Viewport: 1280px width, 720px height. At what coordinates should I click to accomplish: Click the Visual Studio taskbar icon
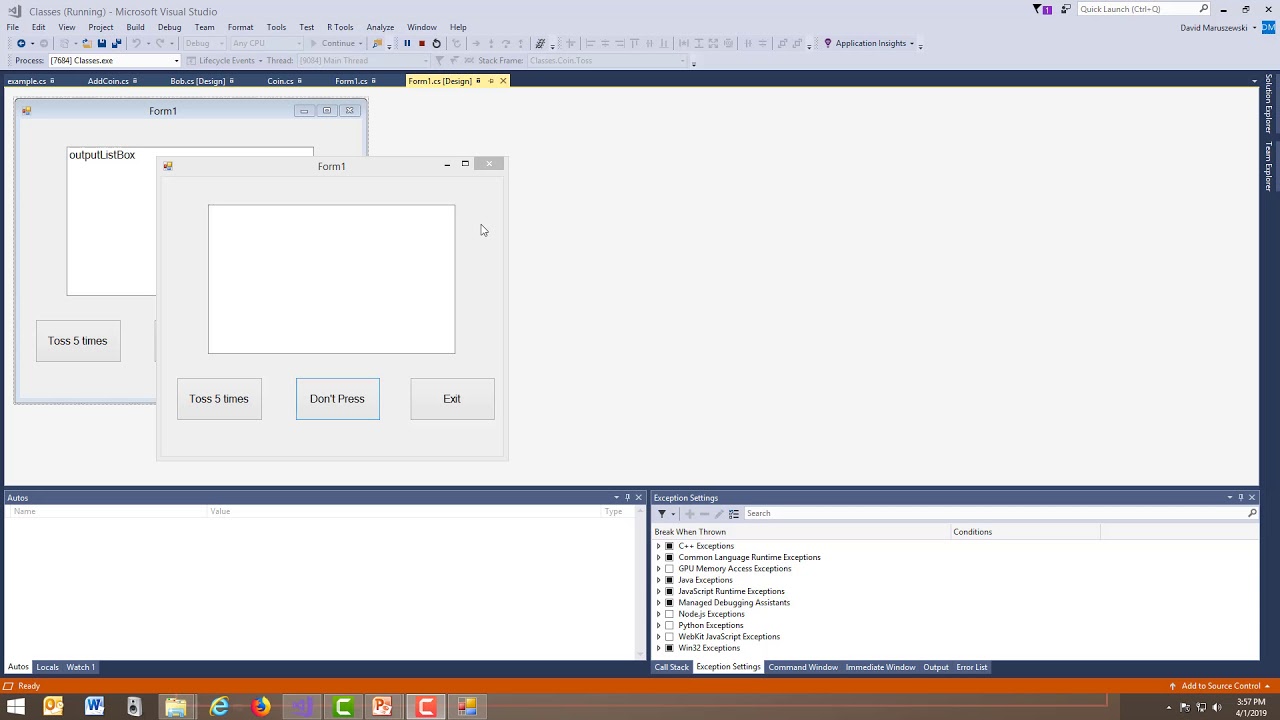tap(302, 707)
